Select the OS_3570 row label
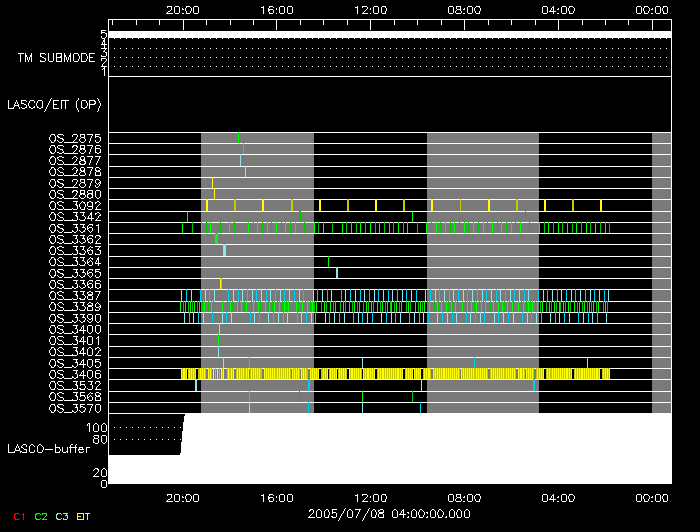Screen dimensions: 700x532 click(75, 408)
